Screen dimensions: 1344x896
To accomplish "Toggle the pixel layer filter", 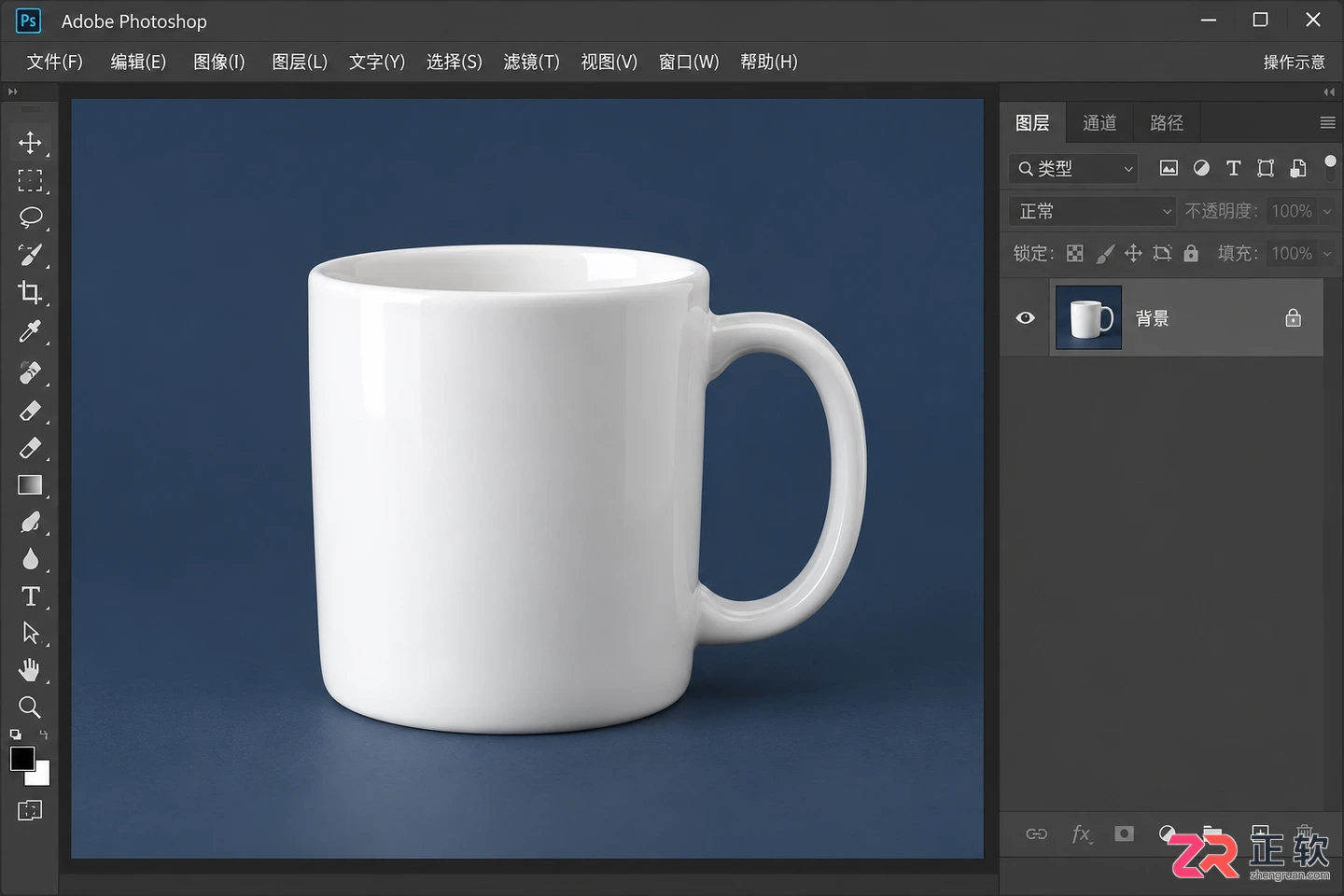I will 1169,168.
